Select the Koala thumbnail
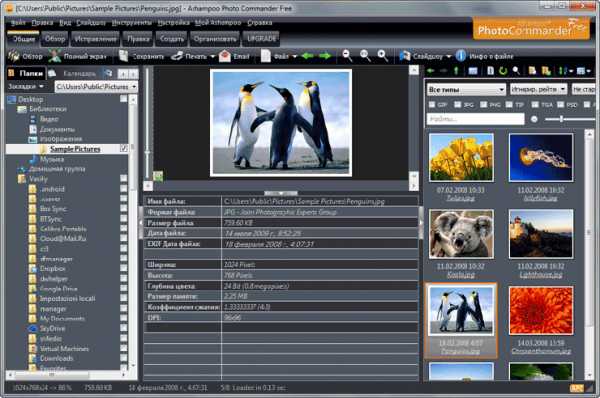This screenshot has height=398, width=600. [461, 233]
